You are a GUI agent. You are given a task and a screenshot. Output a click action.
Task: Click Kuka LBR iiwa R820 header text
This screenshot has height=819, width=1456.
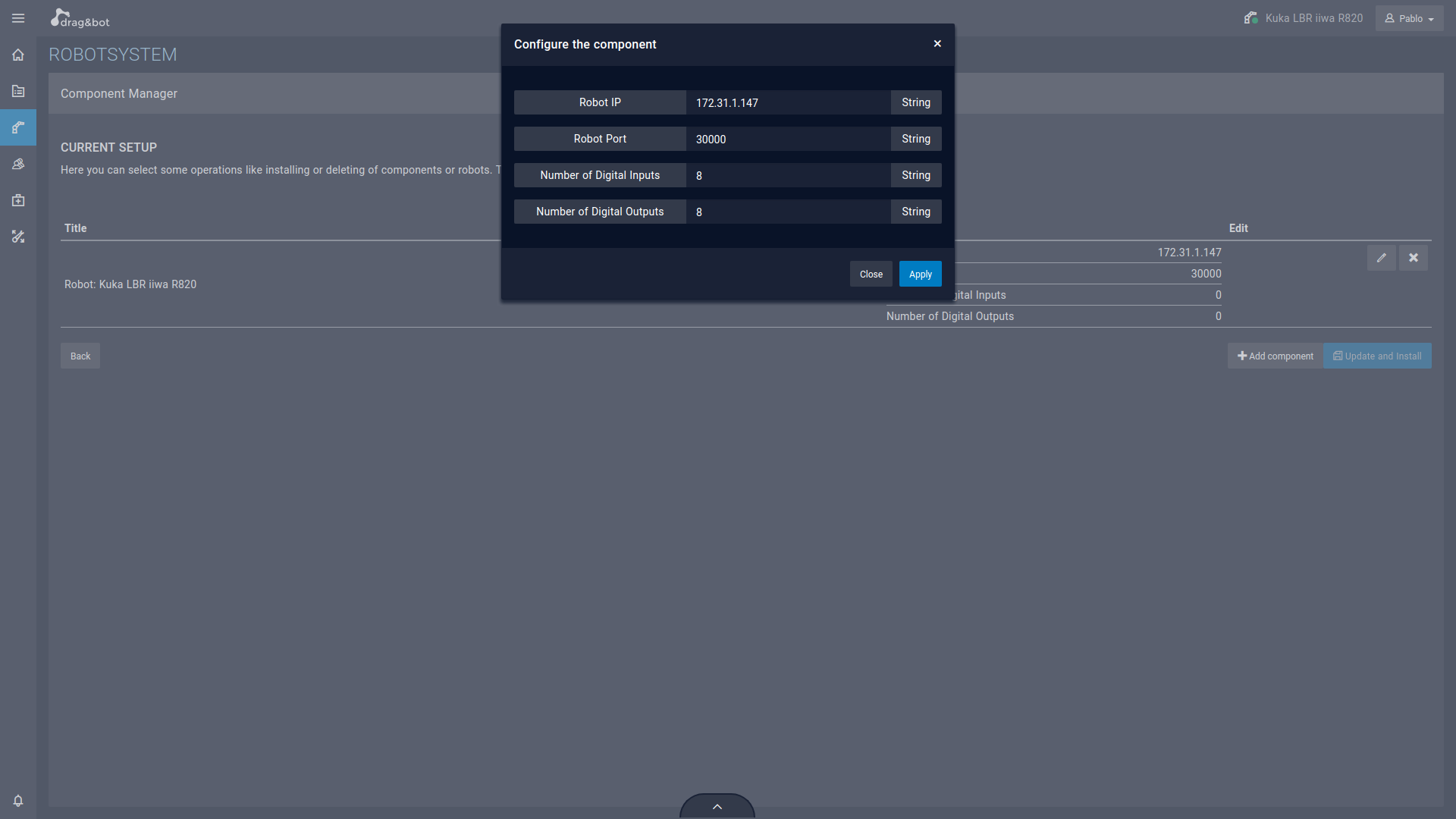click(x=1314, y=18)
